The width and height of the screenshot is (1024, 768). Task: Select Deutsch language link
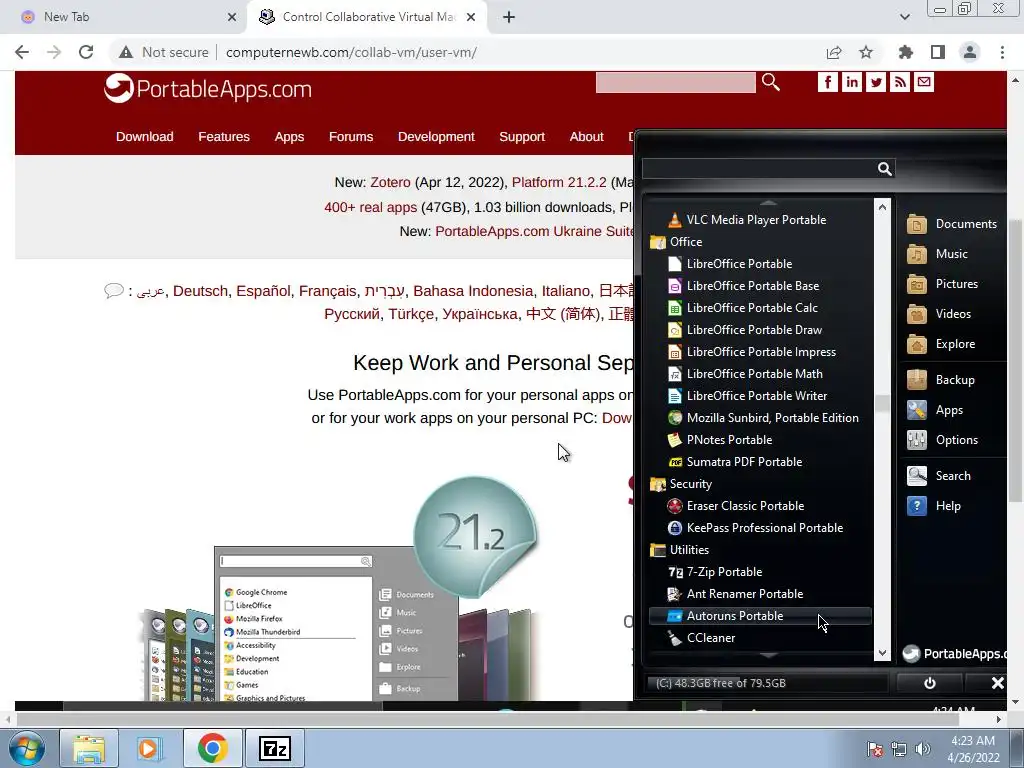[200, 291]
